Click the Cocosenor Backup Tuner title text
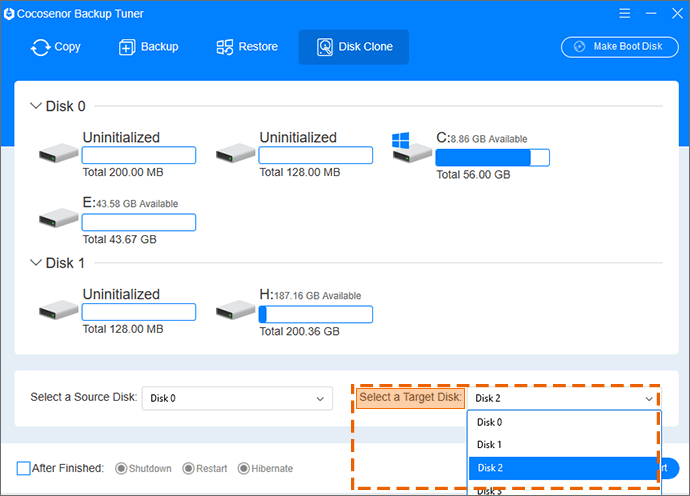Screen dimensions: 690x496 (80, 14)
